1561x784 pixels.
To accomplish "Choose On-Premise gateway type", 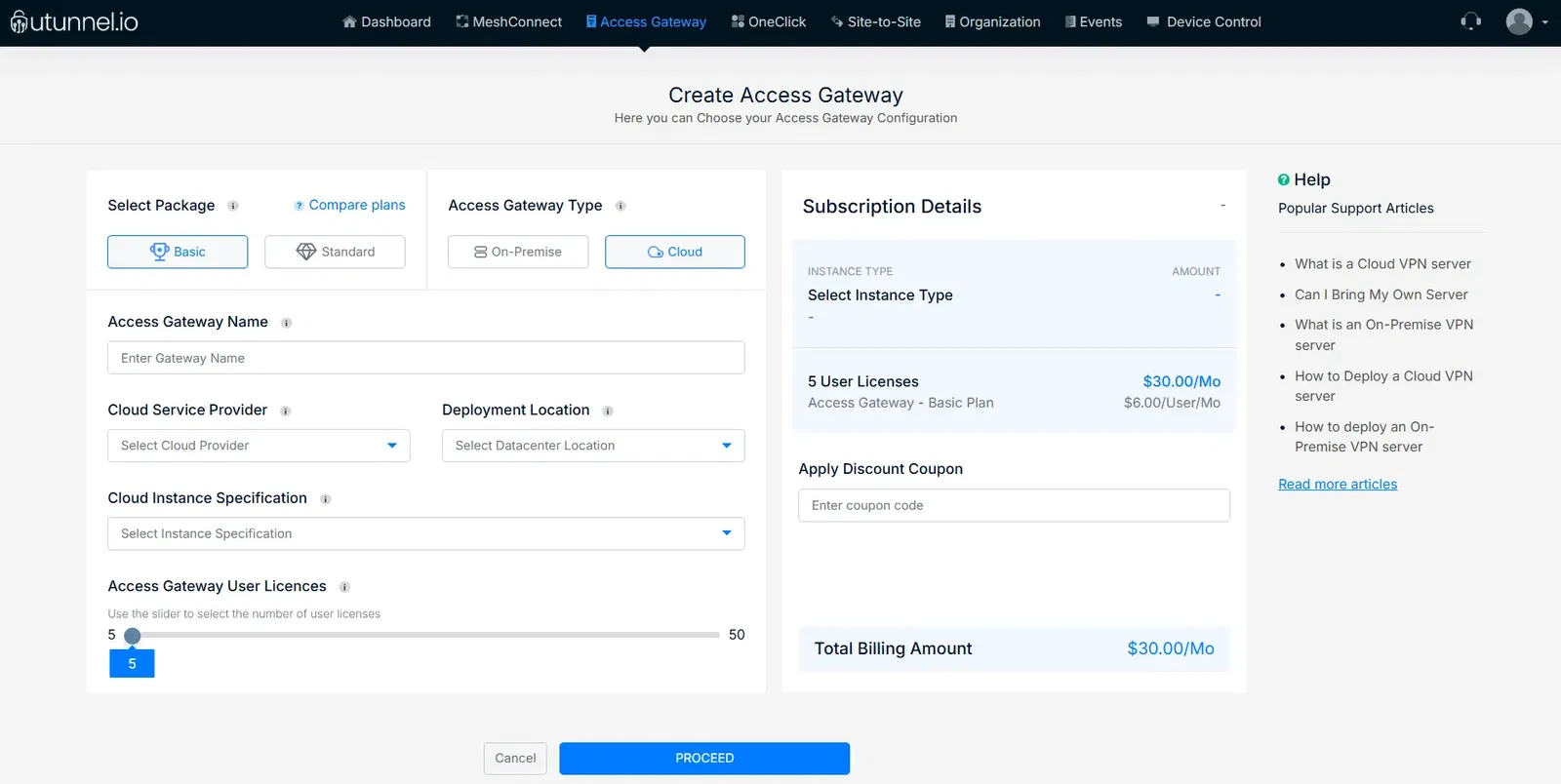I will 518,252.
